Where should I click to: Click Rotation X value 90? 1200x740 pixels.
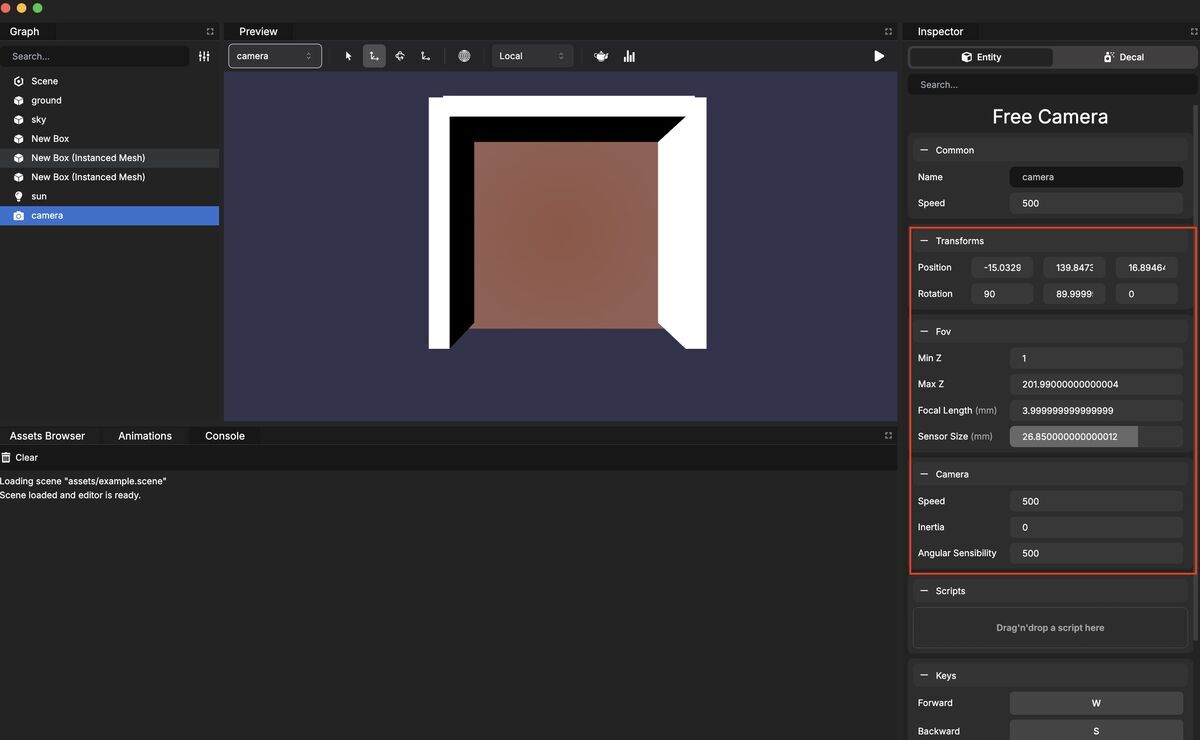coord(1002,294)
